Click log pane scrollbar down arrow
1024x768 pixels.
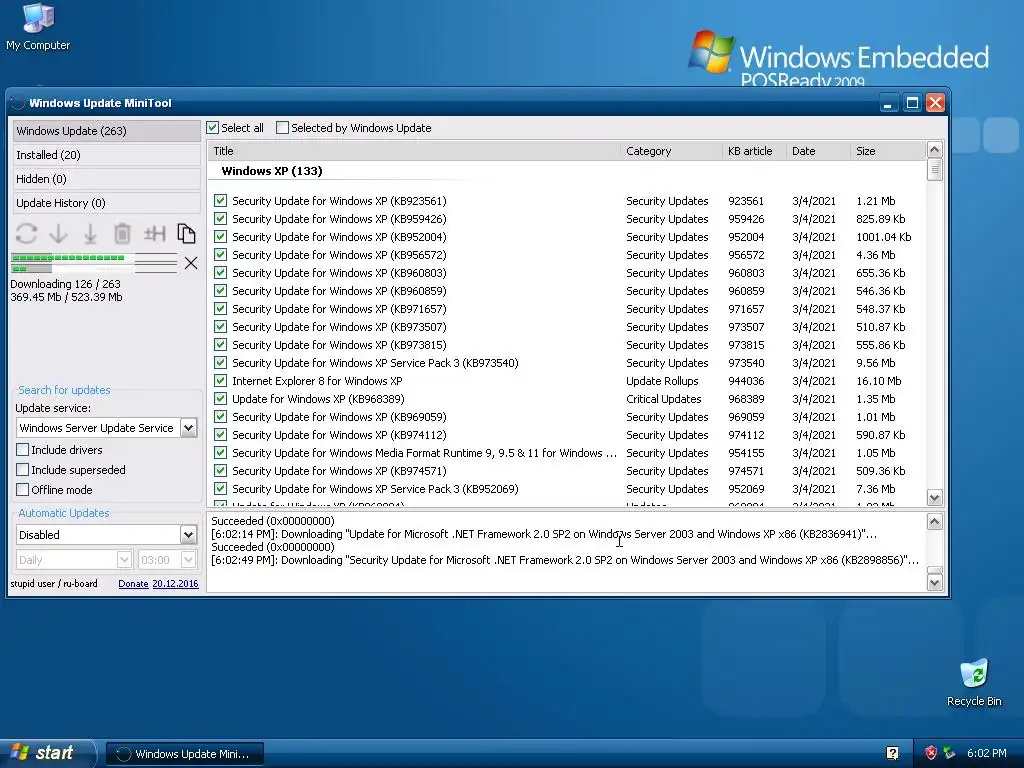pyautogui.click(x=935, y=583)
